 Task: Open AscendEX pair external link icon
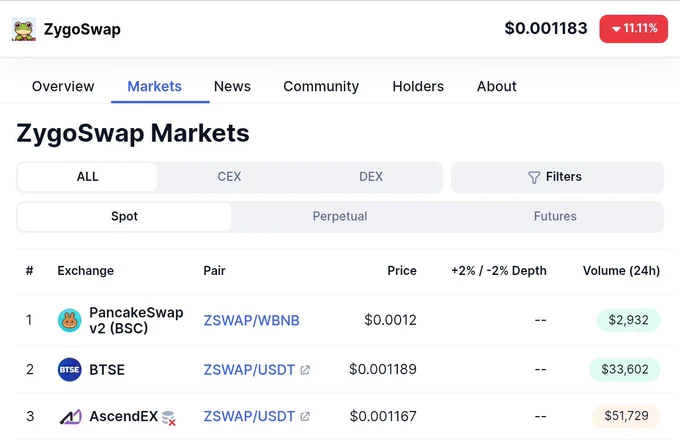coord(305,416)
